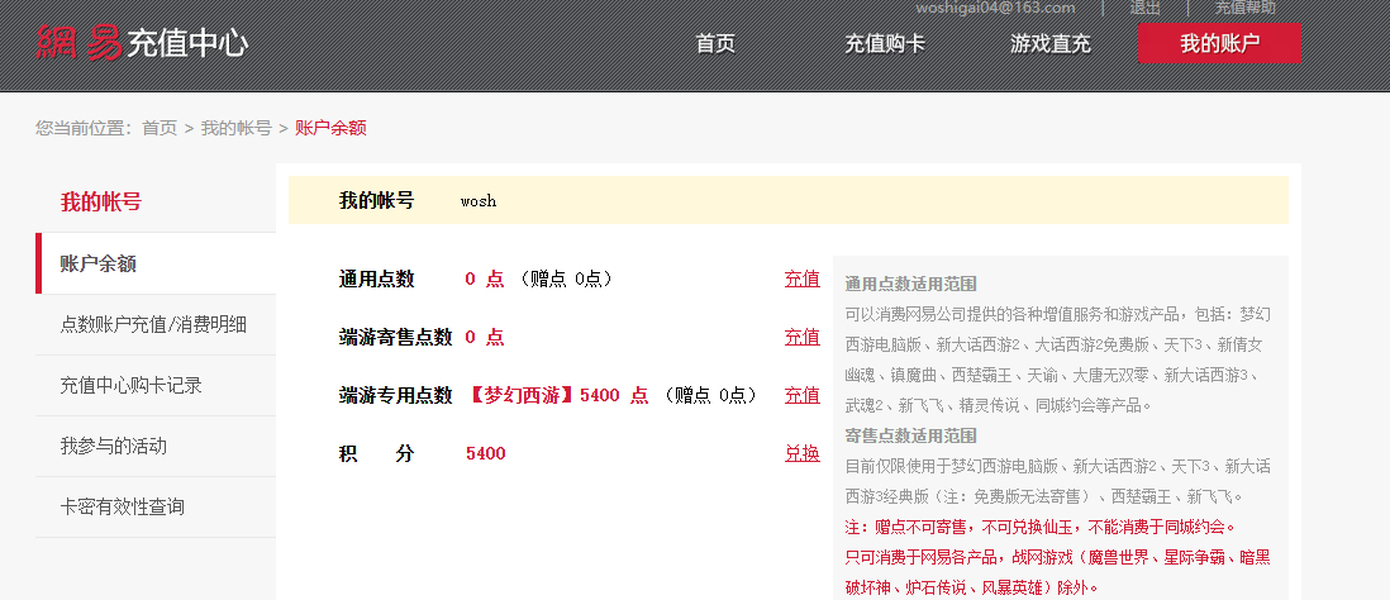Click 首页 in the breadcrumb

[159, 128]
